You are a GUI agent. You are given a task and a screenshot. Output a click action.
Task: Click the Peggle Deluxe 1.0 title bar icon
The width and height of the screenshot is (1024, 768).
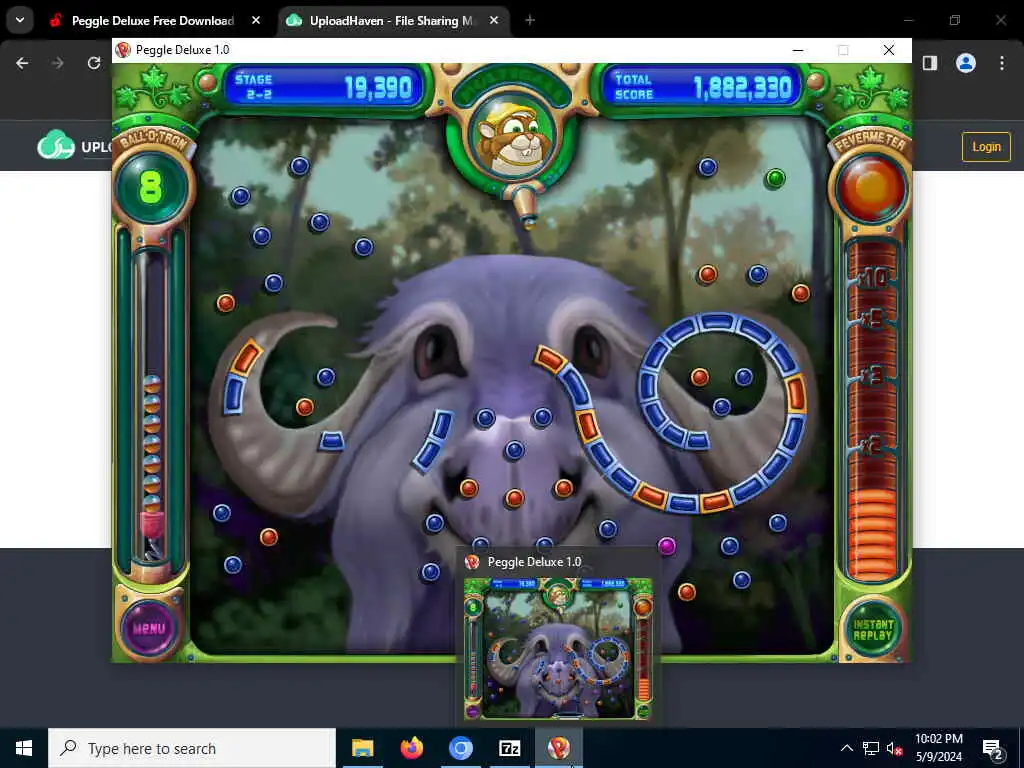123,50
